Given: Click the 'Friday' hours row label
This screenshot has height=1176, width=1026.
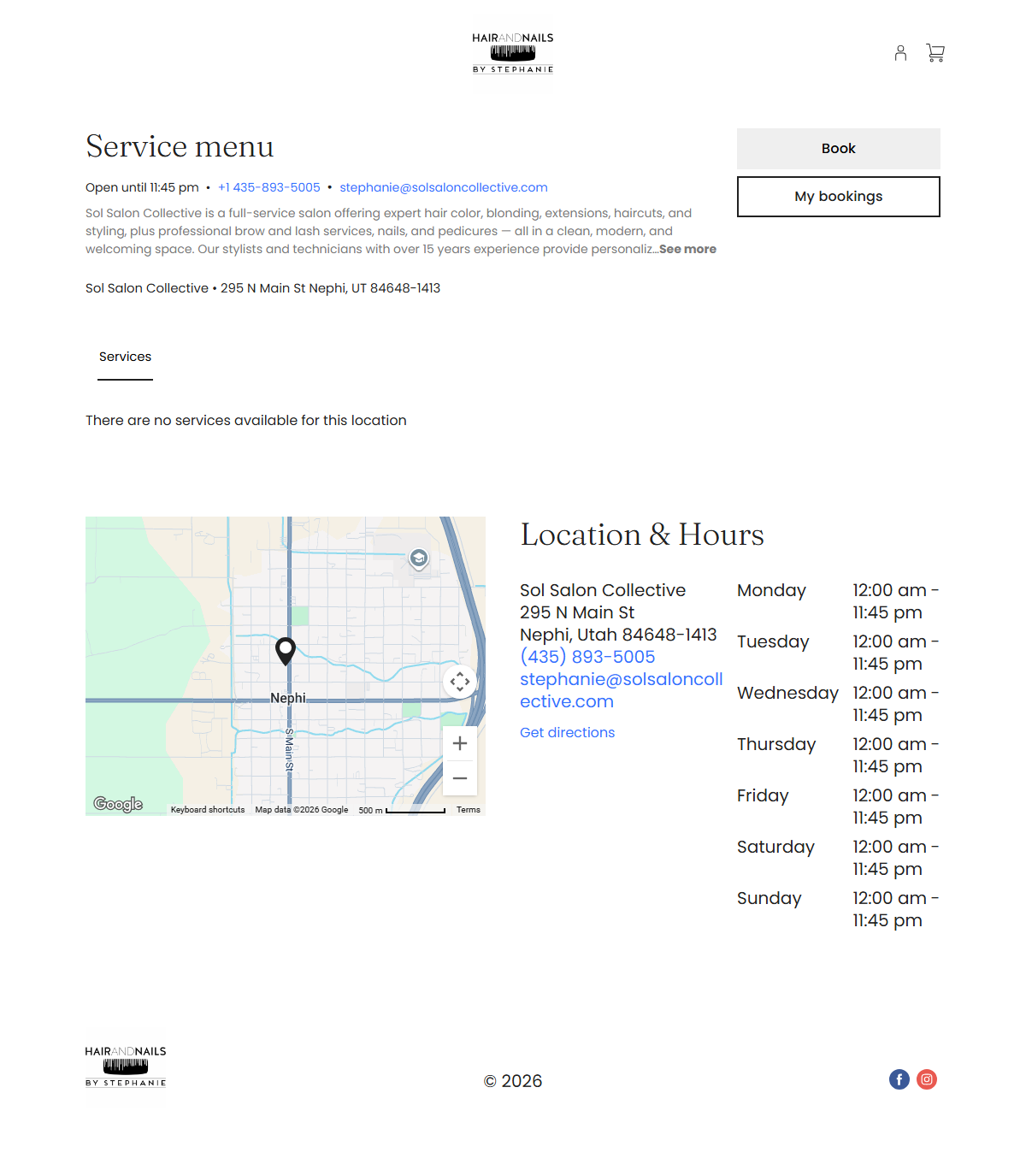Looking at the screenshot, I should (763, 795).
